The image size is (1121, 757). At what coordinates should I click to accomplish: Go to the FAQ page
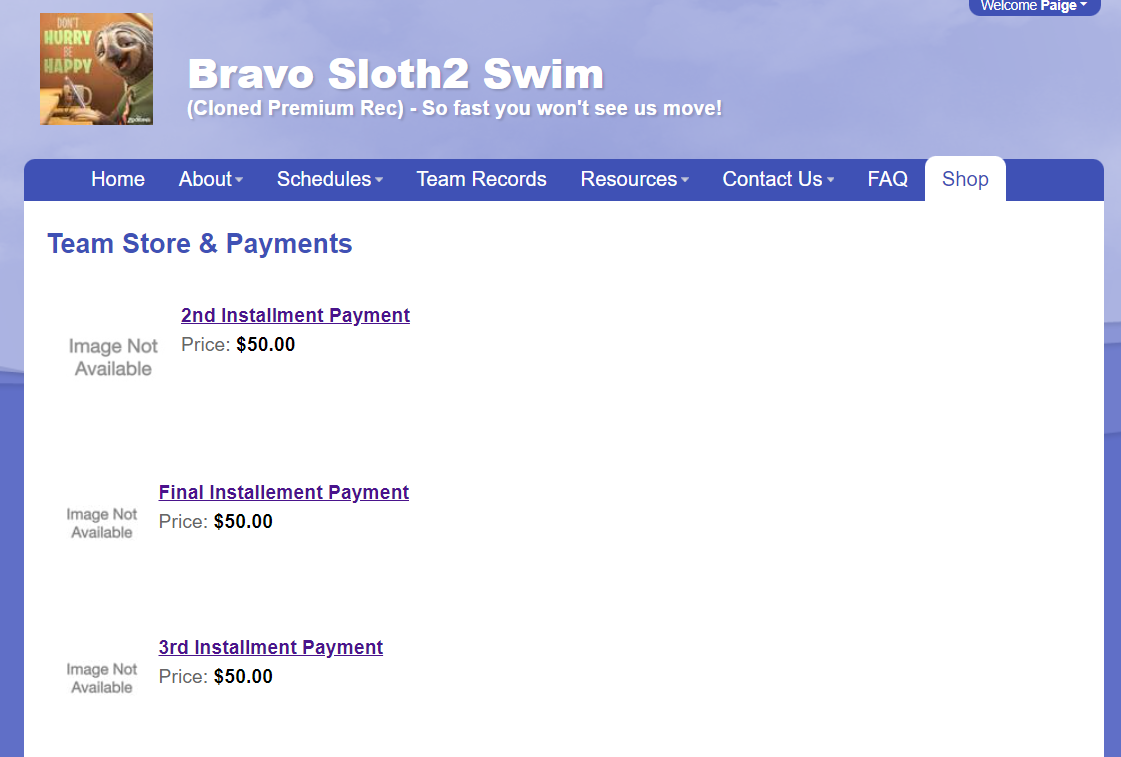point(887,179)
